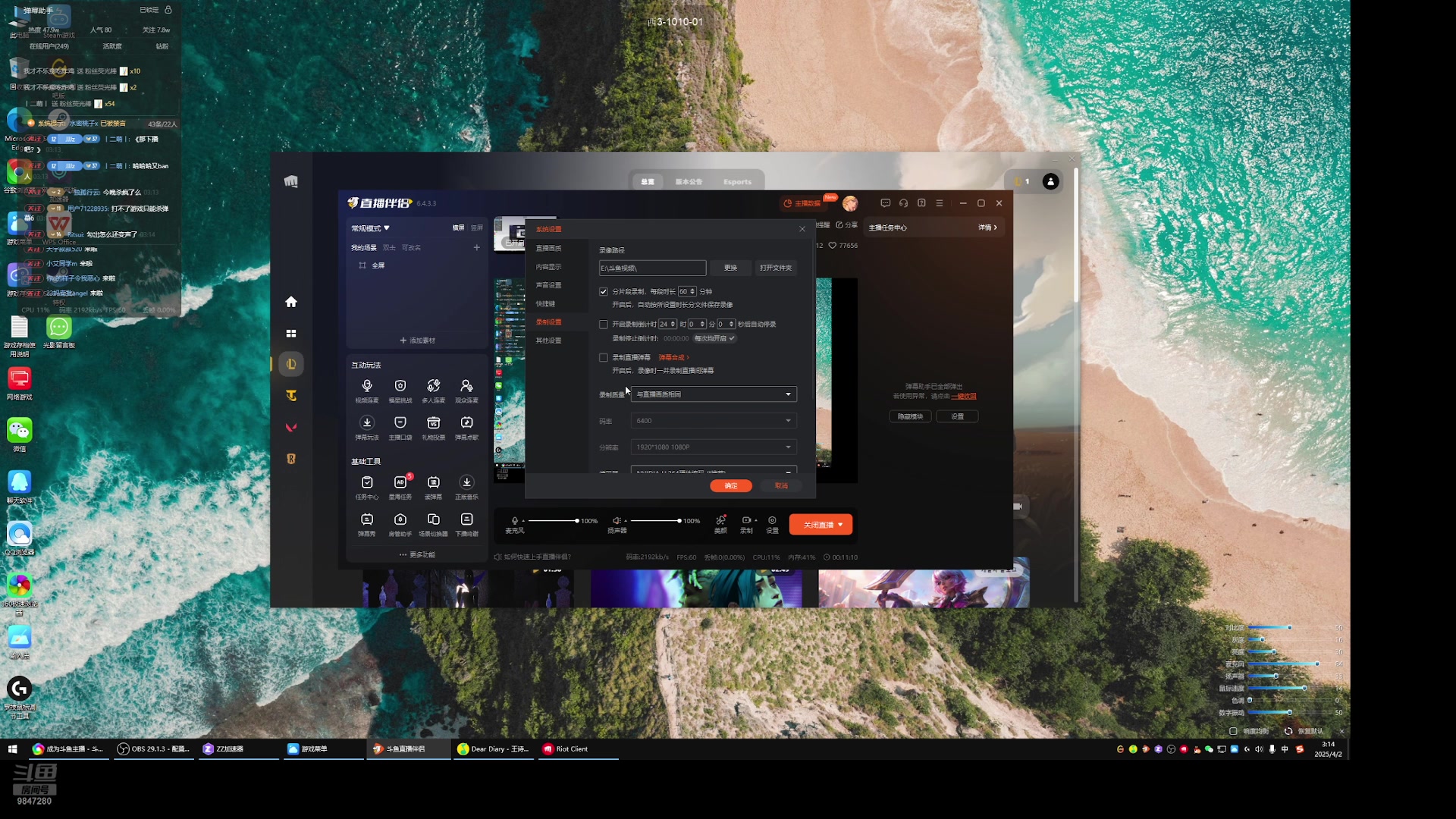The image size is (1456, 819).
Task: Switch to 声音设置 settings tab
Action: tap(549, 285)
